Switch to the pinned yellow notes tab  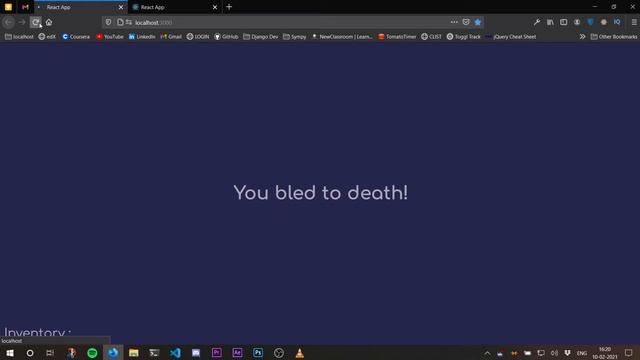[x=8, y=7]
